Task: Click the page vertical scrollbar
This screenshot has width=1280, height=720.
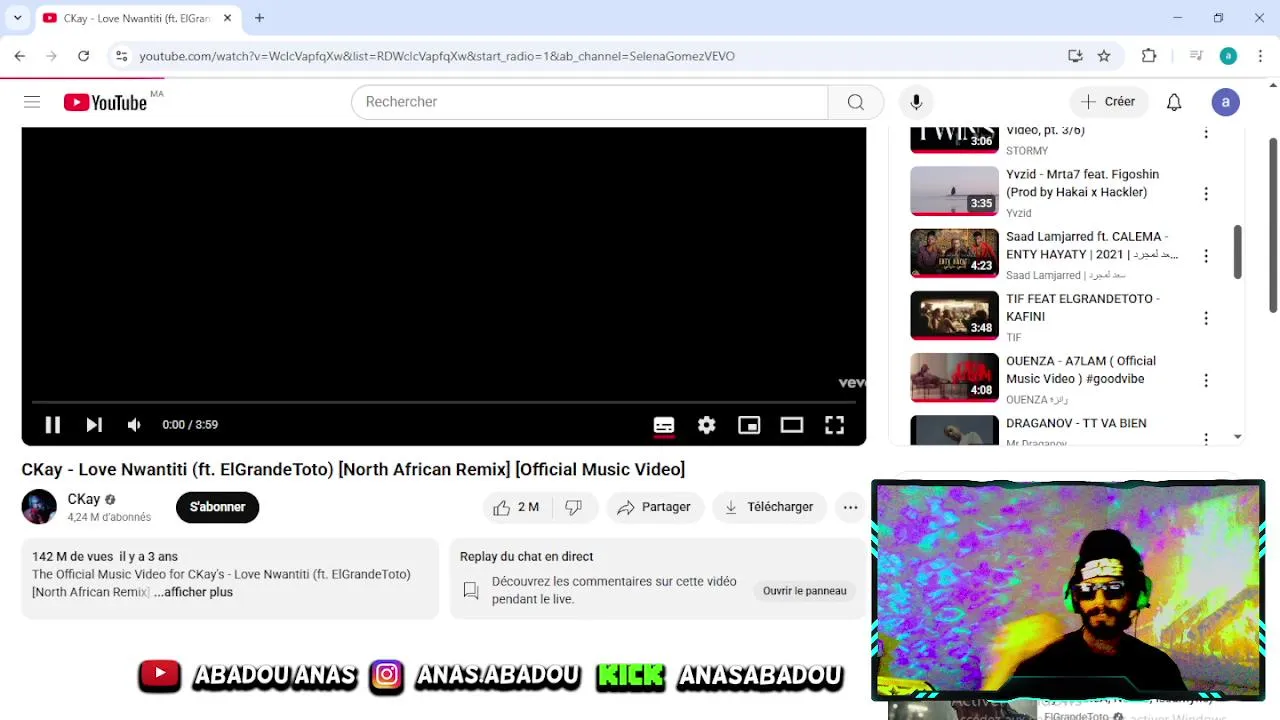Action: point(1273,225)
